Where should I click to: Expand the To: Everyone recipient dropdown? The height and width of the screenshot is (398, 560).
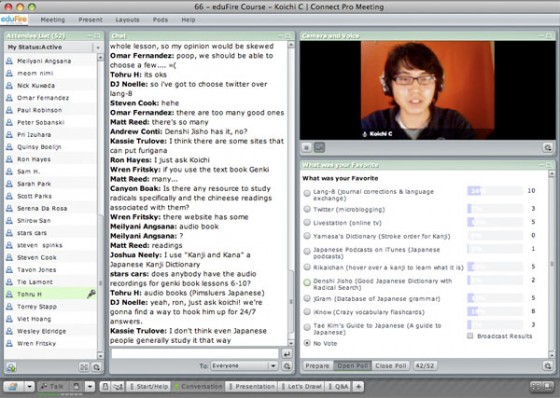coord(273,366)
